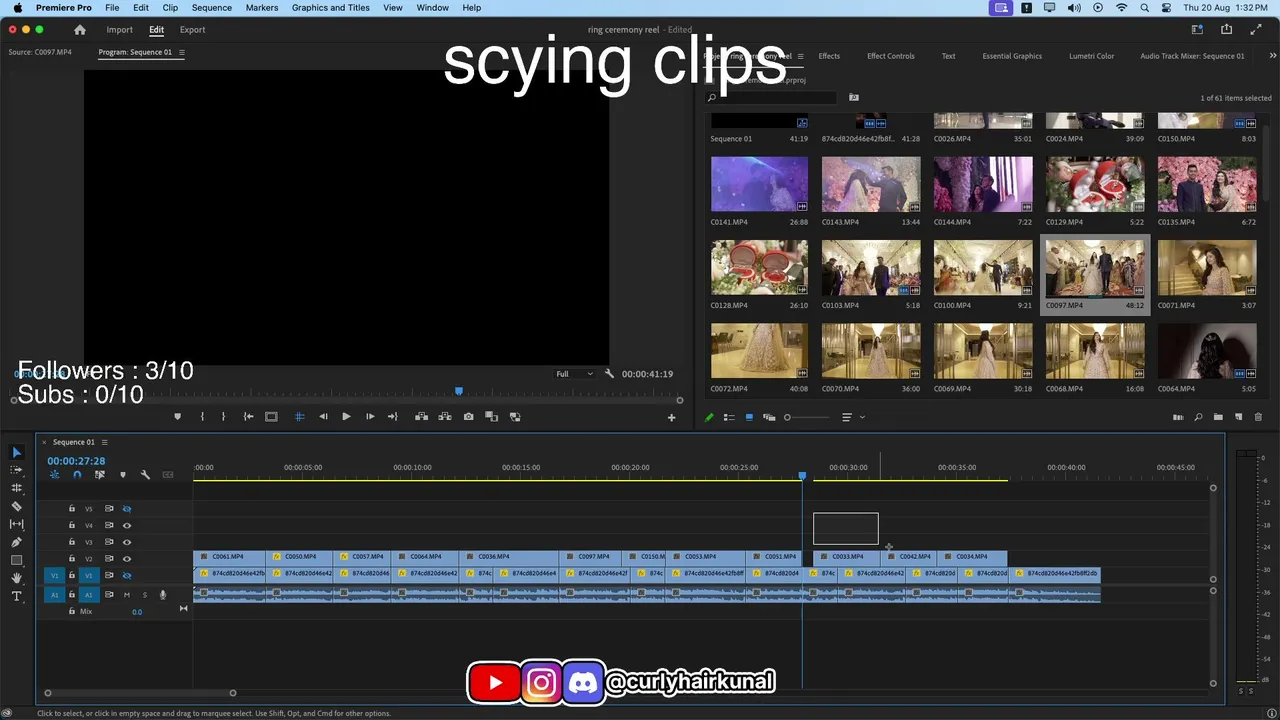Open the Program monitor button editor plus

[671, 417]
